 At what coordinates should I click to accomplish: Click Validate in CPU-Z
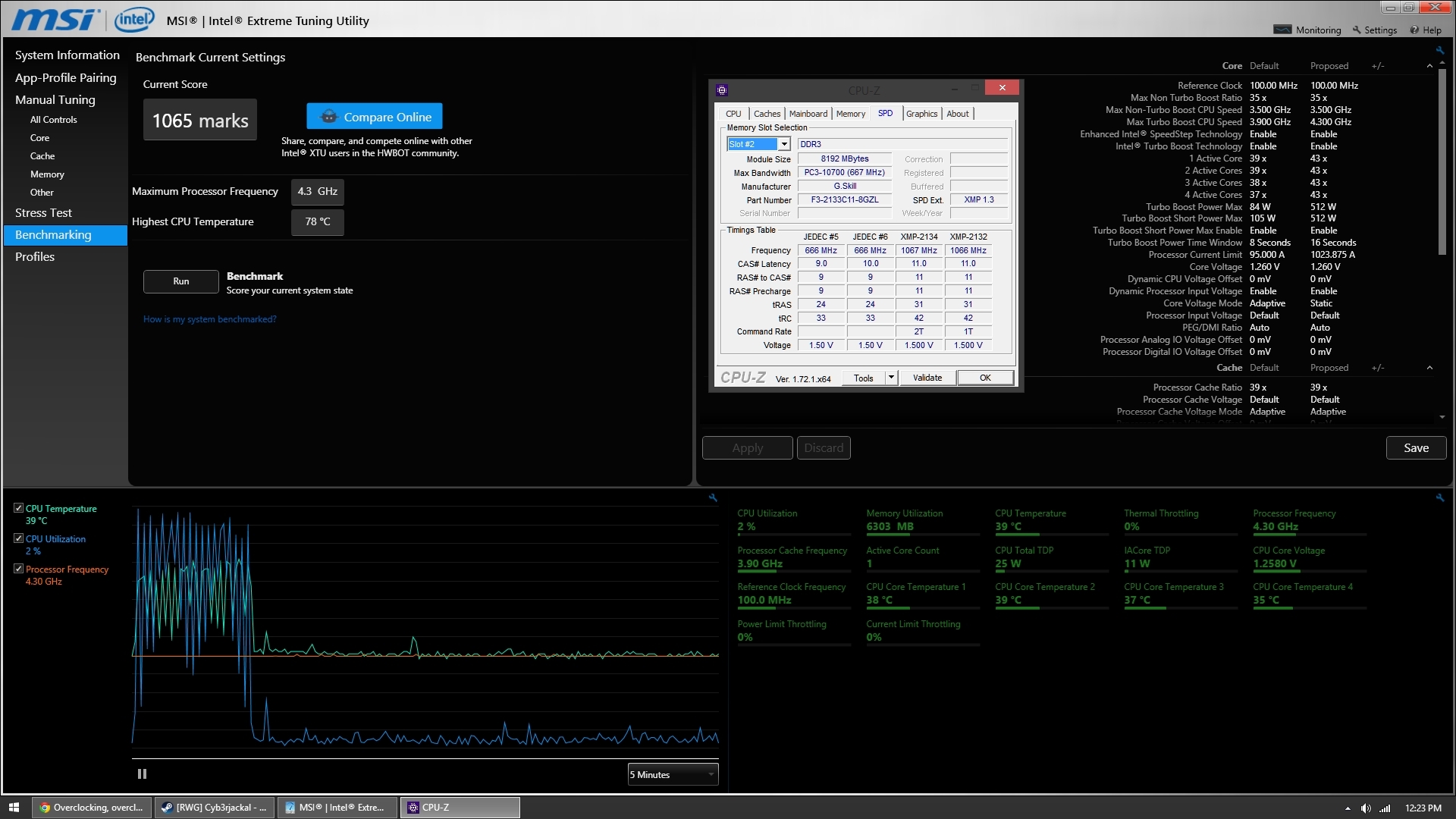pos(927,378)
